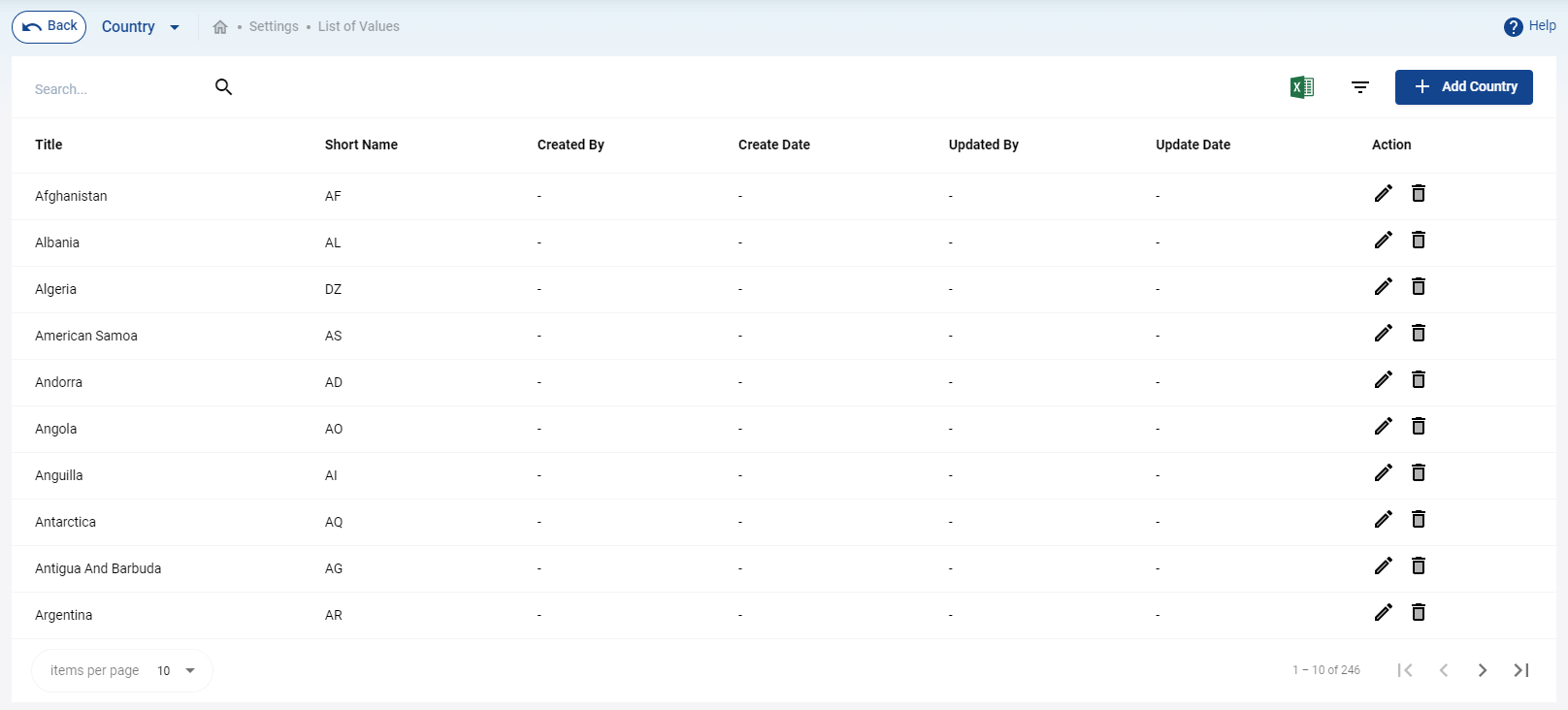Edit Antigua And Barbuda entry
The image size is (1568, 710).
[x=1384, y=565]
